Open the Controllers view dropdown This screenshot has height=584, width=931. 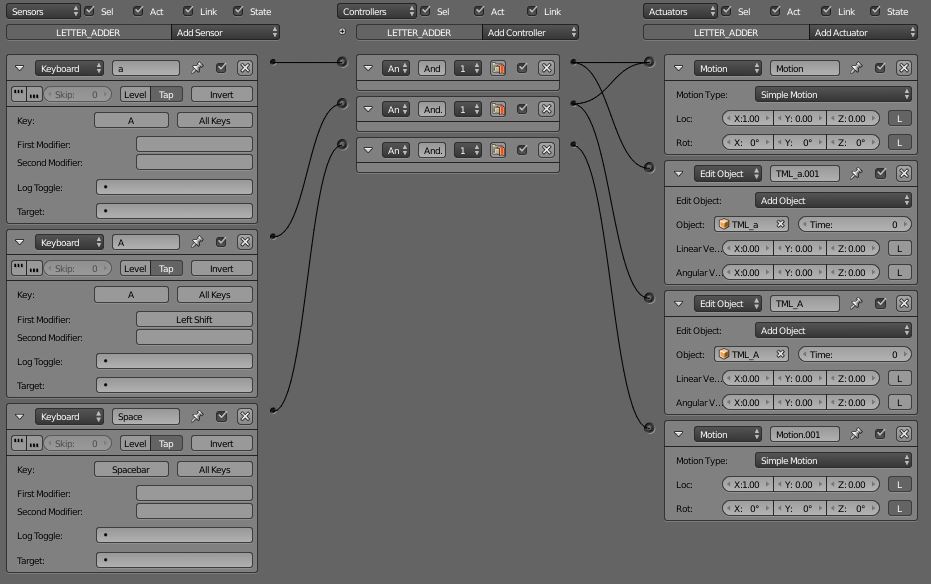pyautogui.click(x=376, y=11)
